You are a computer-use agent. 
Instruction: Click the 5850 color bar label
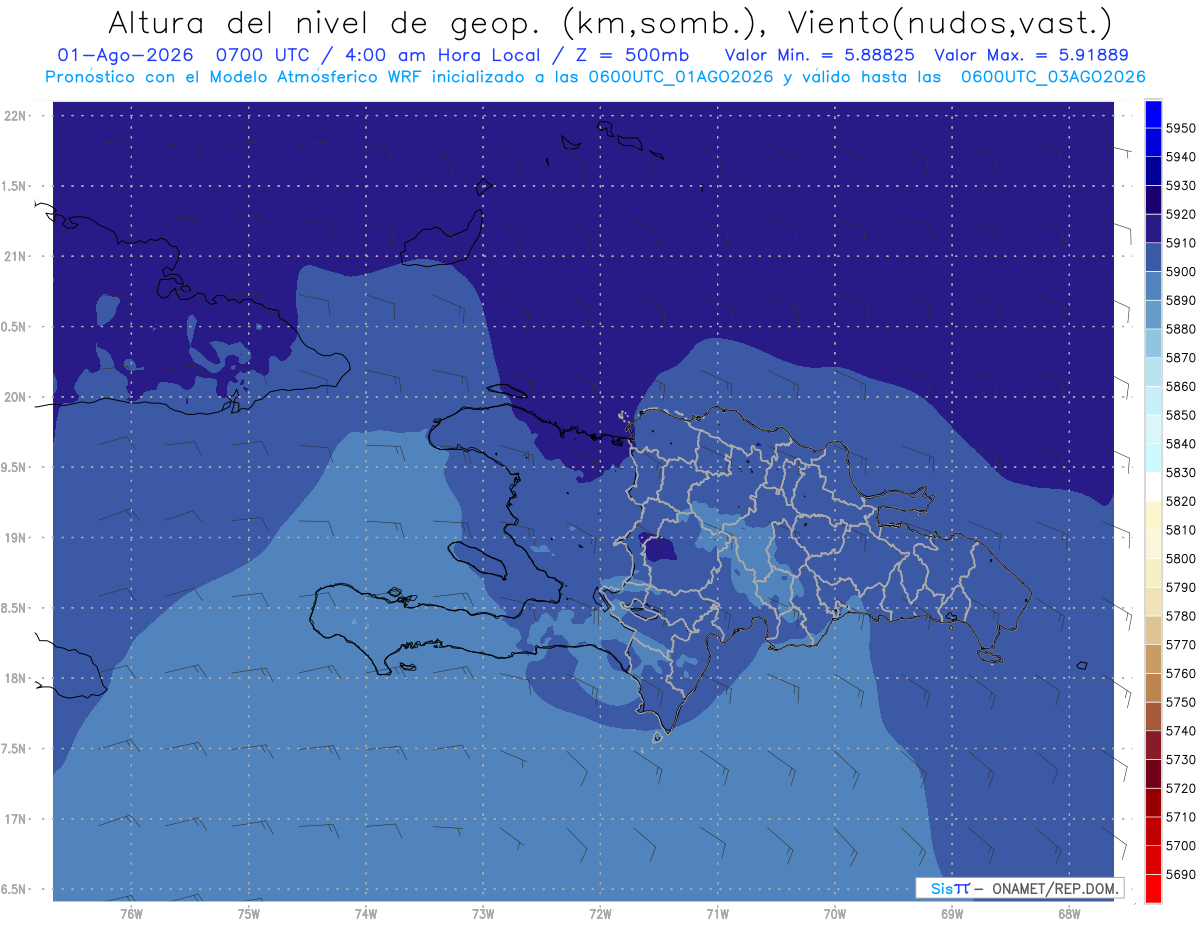pos(1180,415)
